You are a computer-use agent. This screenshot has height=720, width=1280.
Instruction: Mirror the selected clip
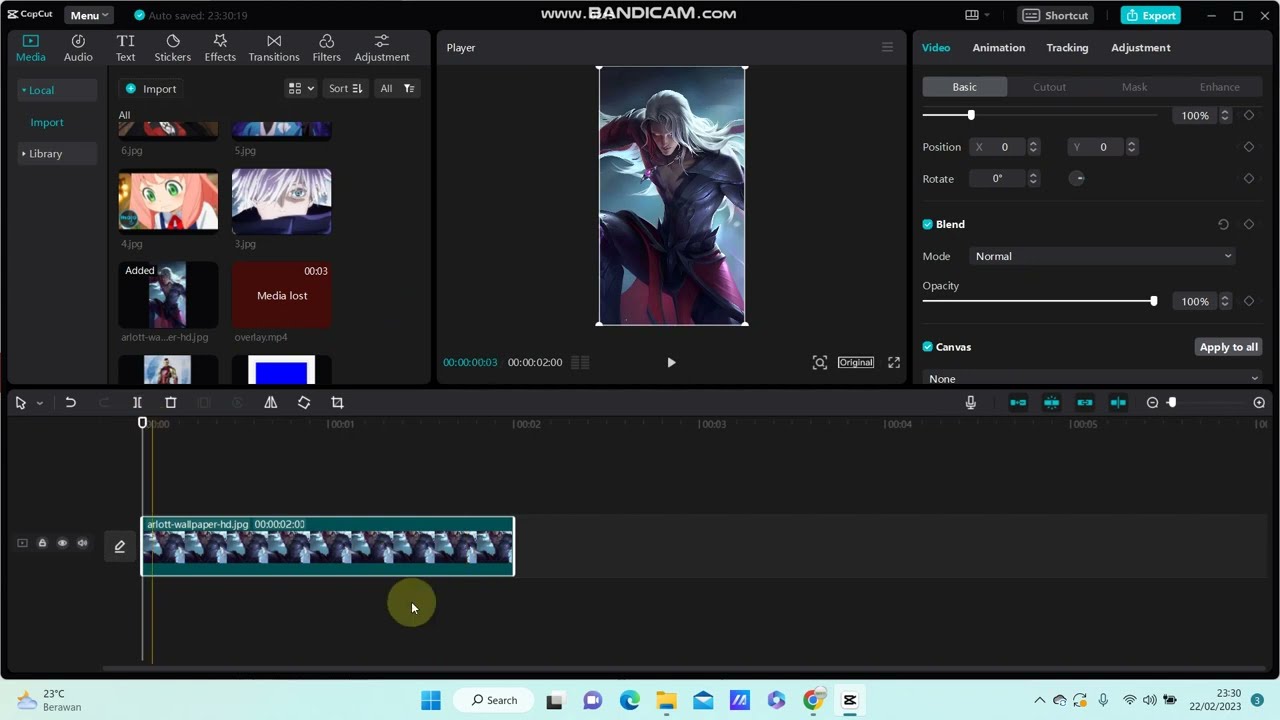point(270,402)
